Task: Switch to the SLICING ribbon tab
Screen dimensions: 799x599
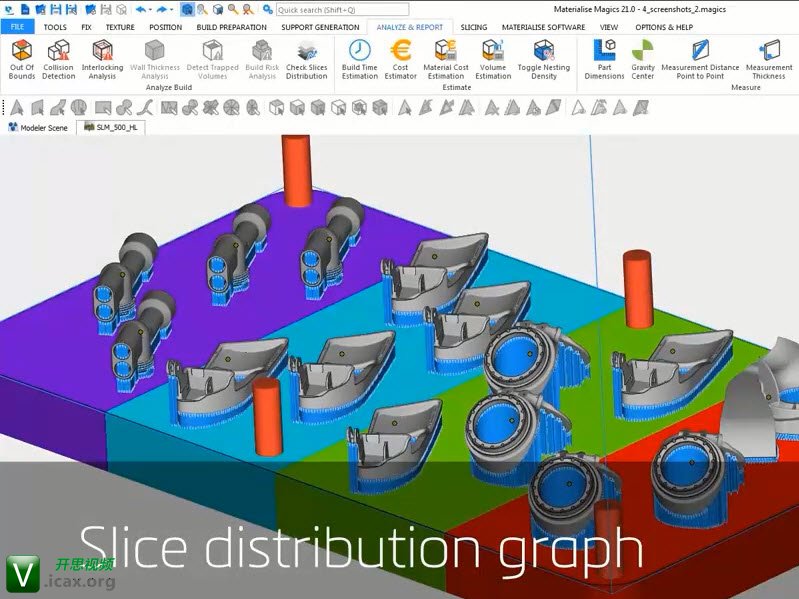Action: pos(473,27)
